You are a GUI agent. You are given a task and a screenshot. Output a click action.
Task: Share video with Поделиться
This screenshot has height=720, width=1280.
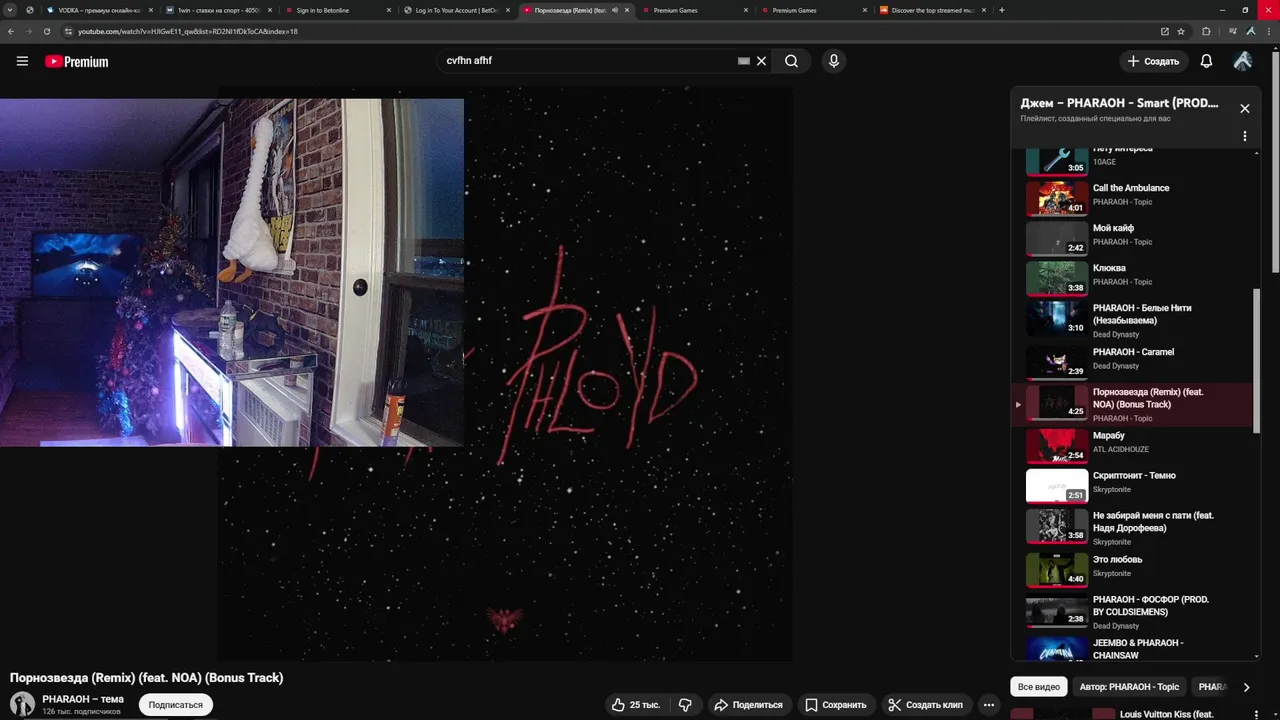749,705
